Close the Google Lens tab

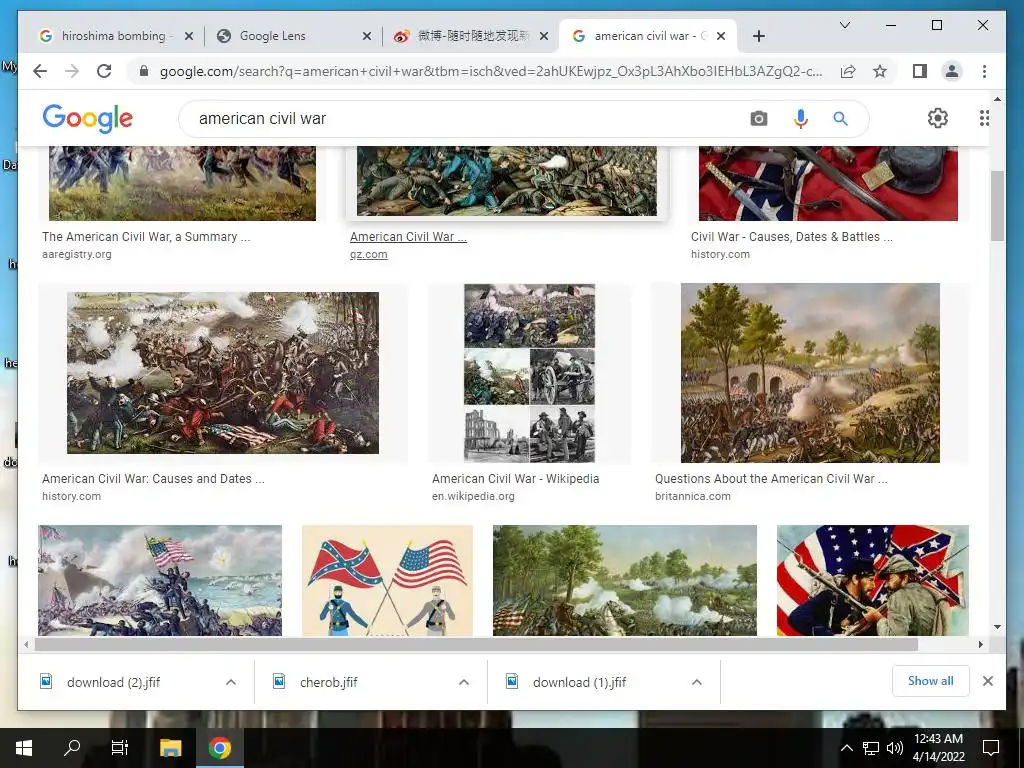coord(367,36)
